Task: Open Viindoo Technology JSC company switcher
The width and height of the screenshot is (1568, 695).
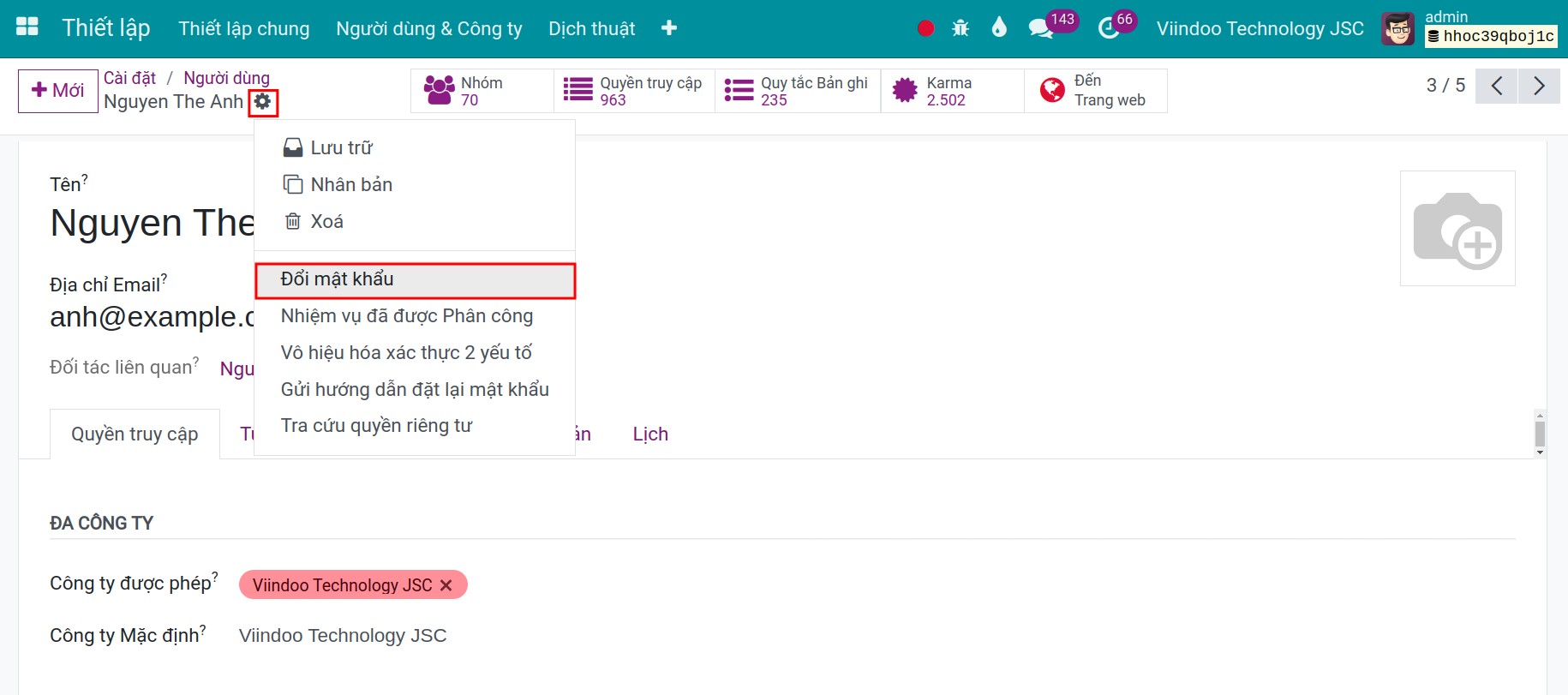Action: click(x=1260, y=28)
